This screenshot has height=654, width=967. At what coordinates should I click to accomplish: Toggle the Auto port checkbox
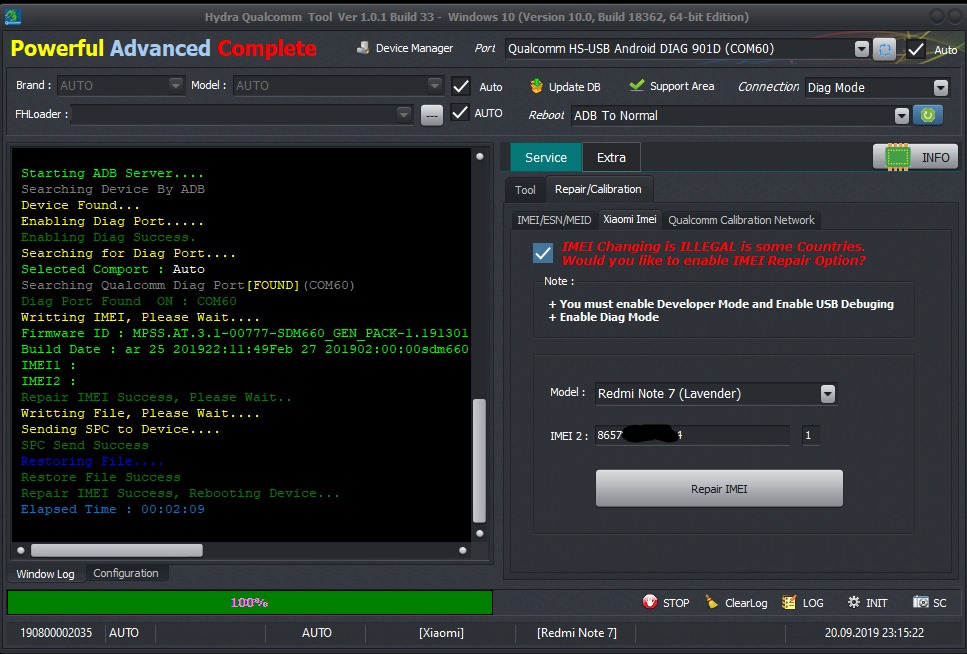[915, 49]
